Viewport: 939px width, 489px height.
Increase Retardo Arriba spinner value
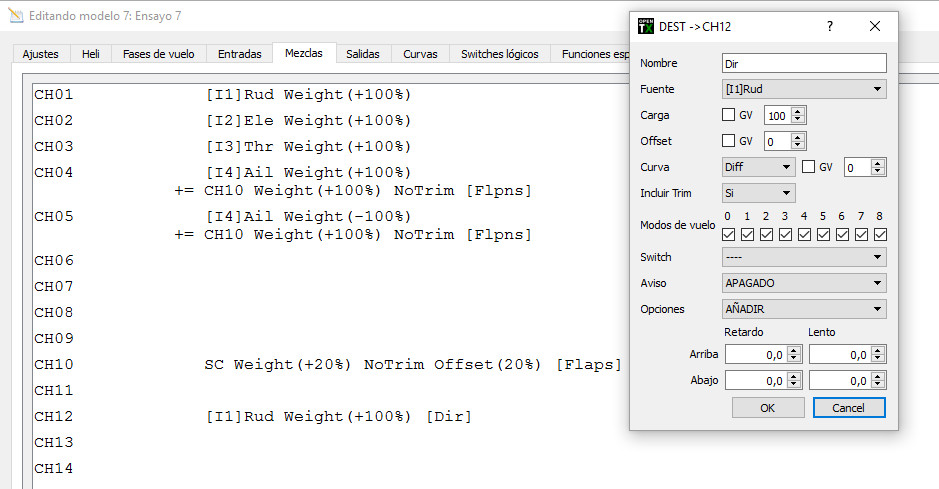[x=794, y=351]
